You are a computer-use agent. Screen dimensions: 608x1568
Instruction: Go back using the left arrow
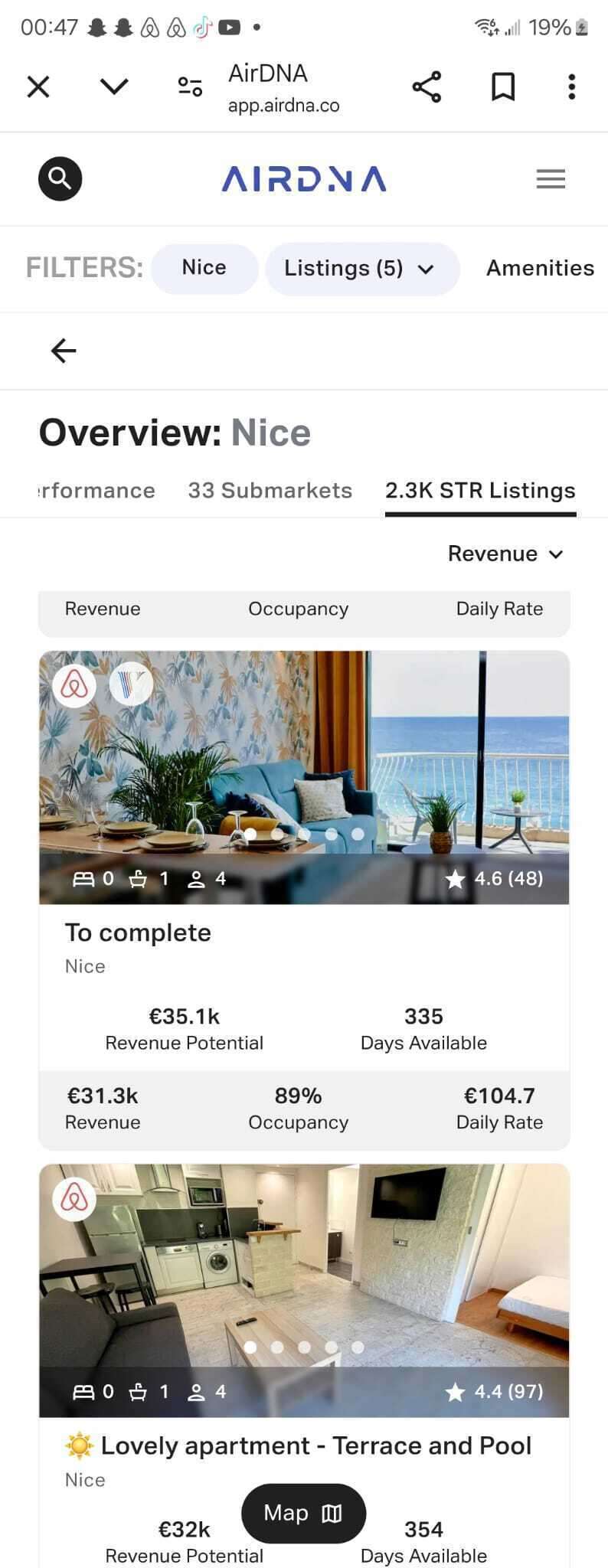point(64,351)
